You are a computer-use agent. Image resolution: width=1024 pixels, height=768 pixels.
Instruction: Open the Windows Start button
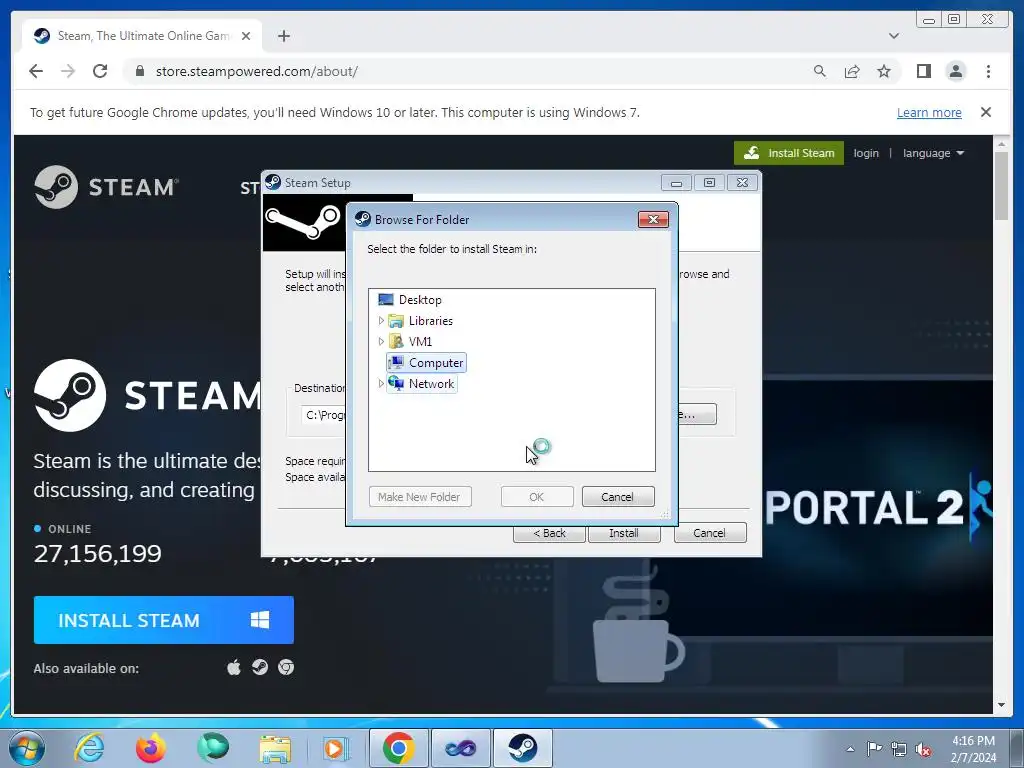[x=27, y=748]
